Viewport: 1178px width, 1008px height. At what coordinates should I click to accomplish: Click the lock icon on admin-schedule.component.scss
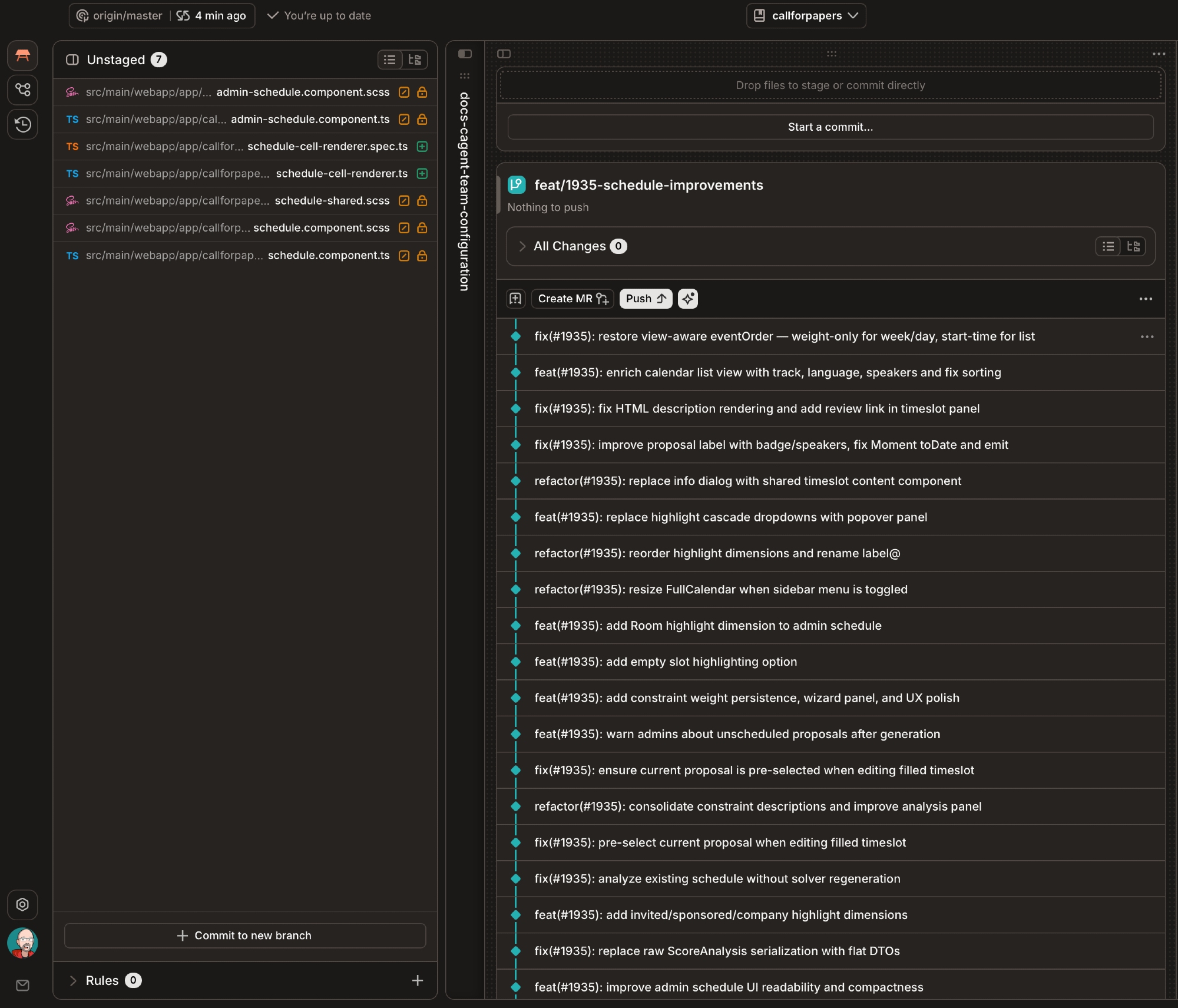[422, 92]
